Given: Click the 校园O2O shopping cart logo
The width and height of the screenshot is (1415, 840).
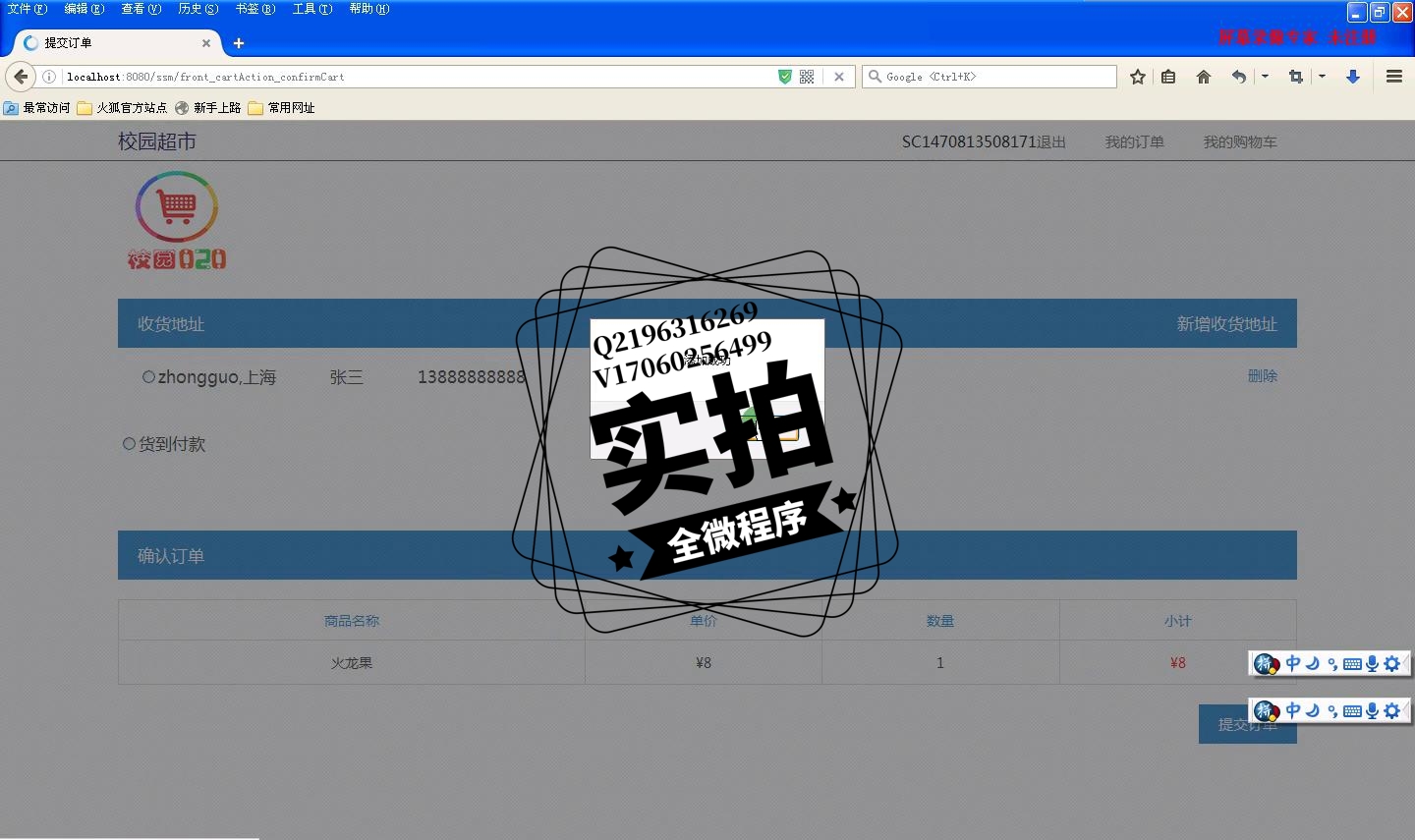Looking at the screenshot, I should (x=177, y=220).
